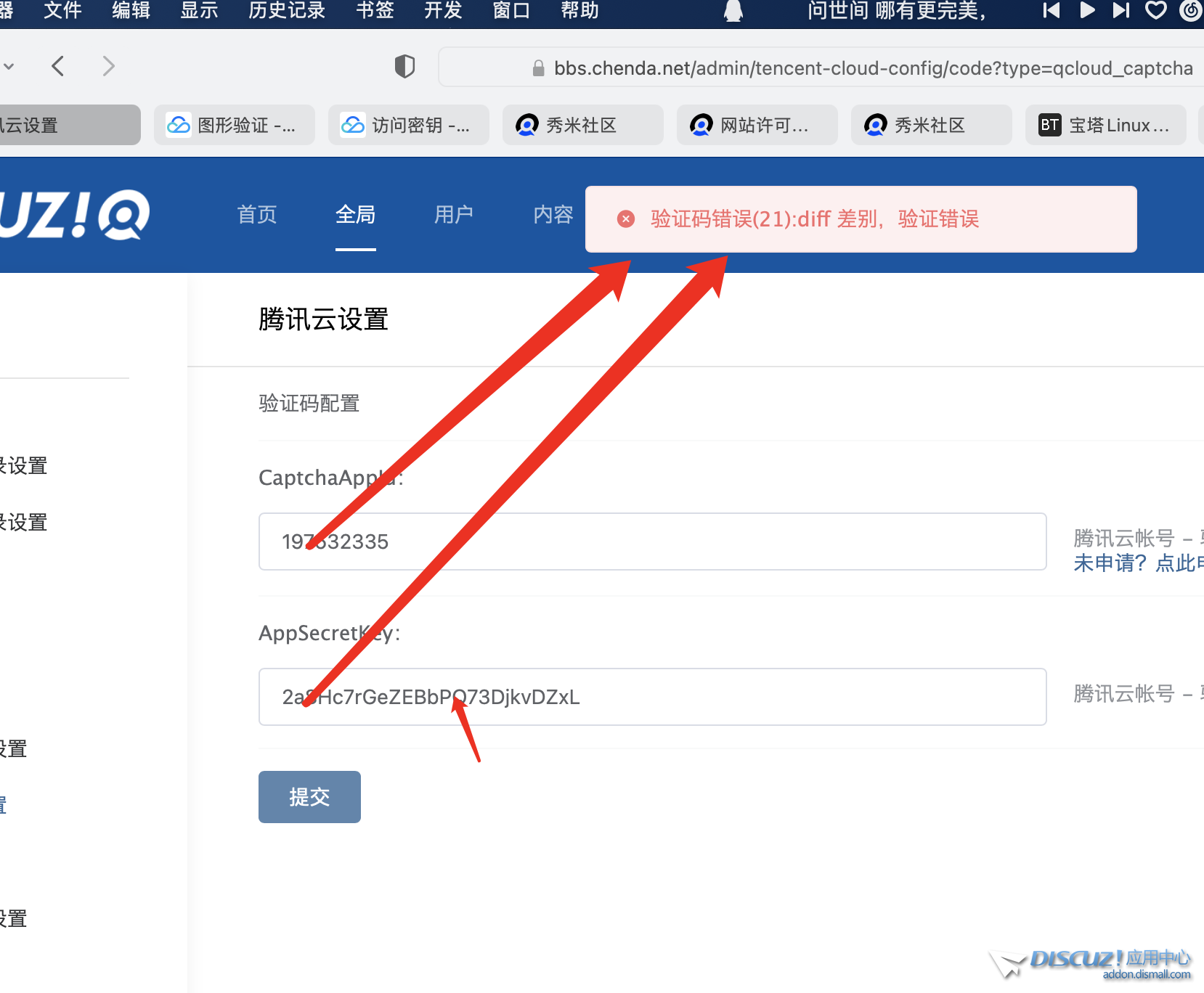The width and height of the screenshot is (1204, 993).
Task: Open the 窗口 menu
Action: (x=511, y=10)
